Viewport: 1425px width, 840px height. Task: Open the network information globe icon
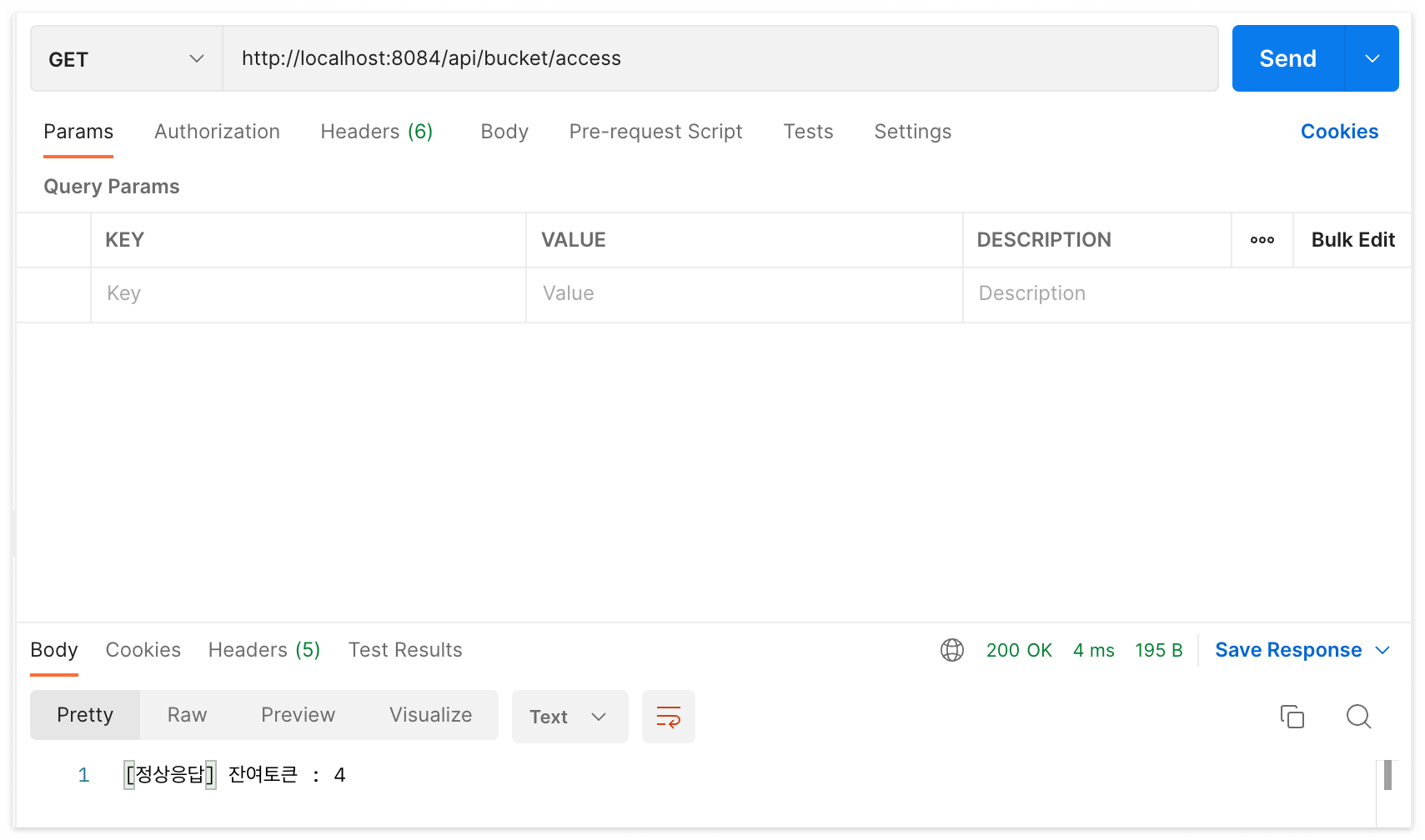[951, 650]
